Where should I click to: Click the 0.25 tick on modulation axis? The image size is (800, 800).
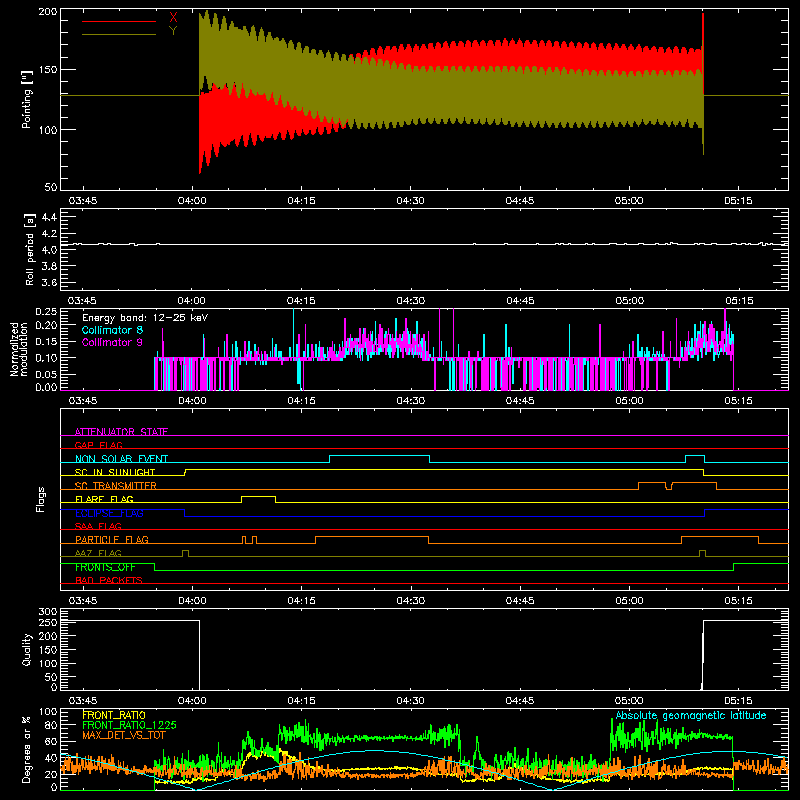tap(46, 312)
